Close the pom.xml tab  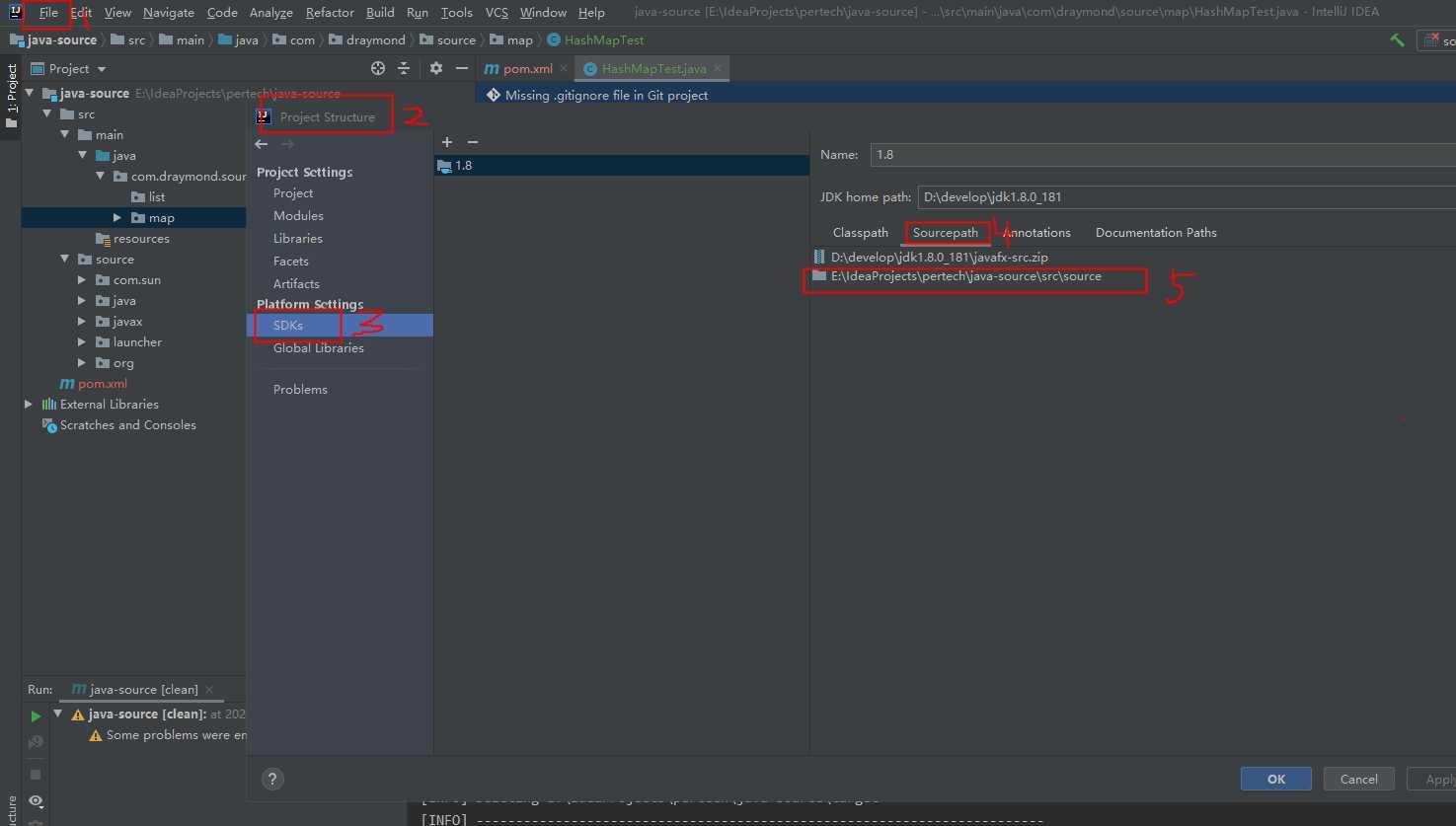click(564, 69)
